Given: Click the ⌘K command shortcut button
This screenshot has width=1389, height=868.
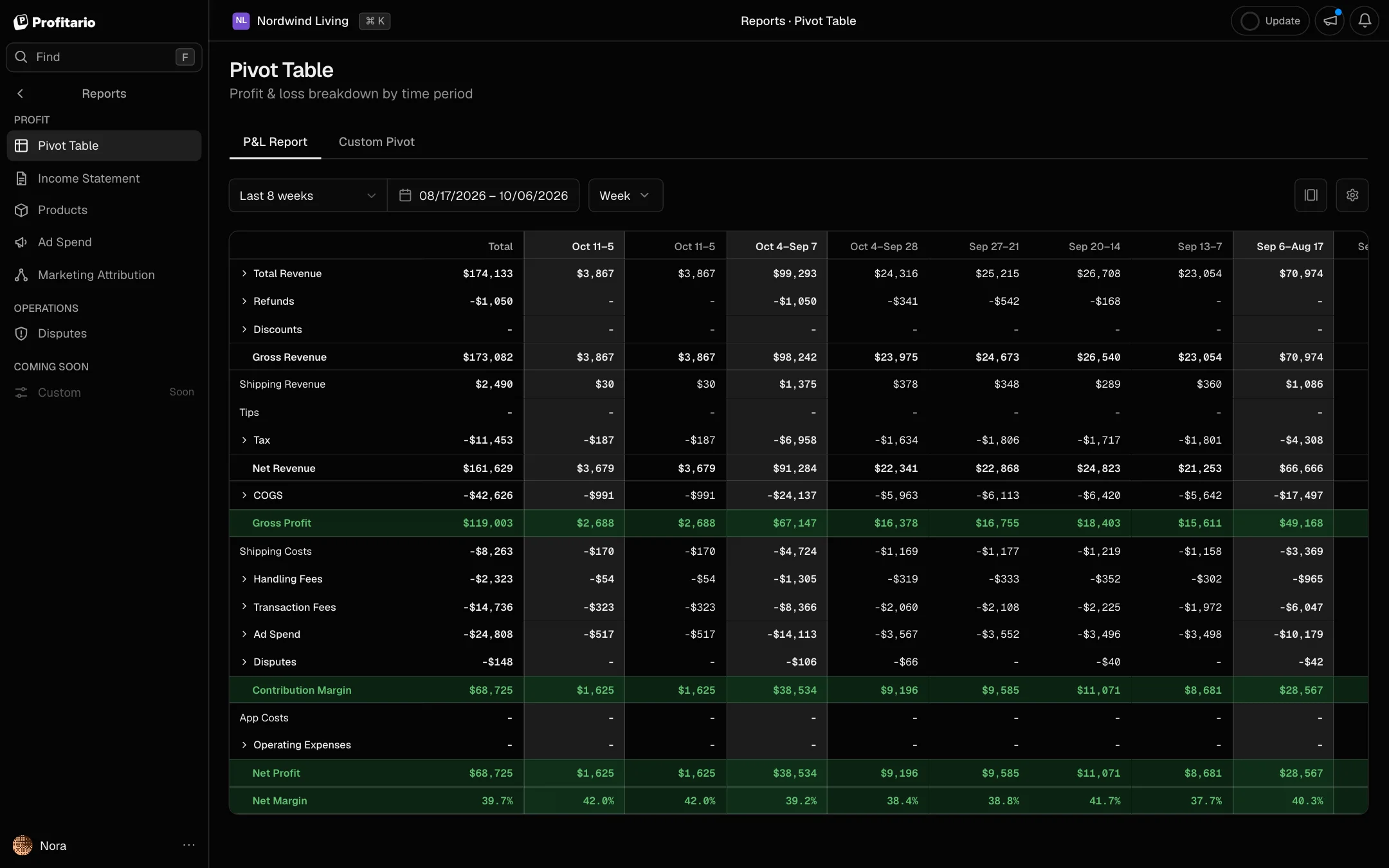Looking at the screenshot, I should [x=375, y=21].
